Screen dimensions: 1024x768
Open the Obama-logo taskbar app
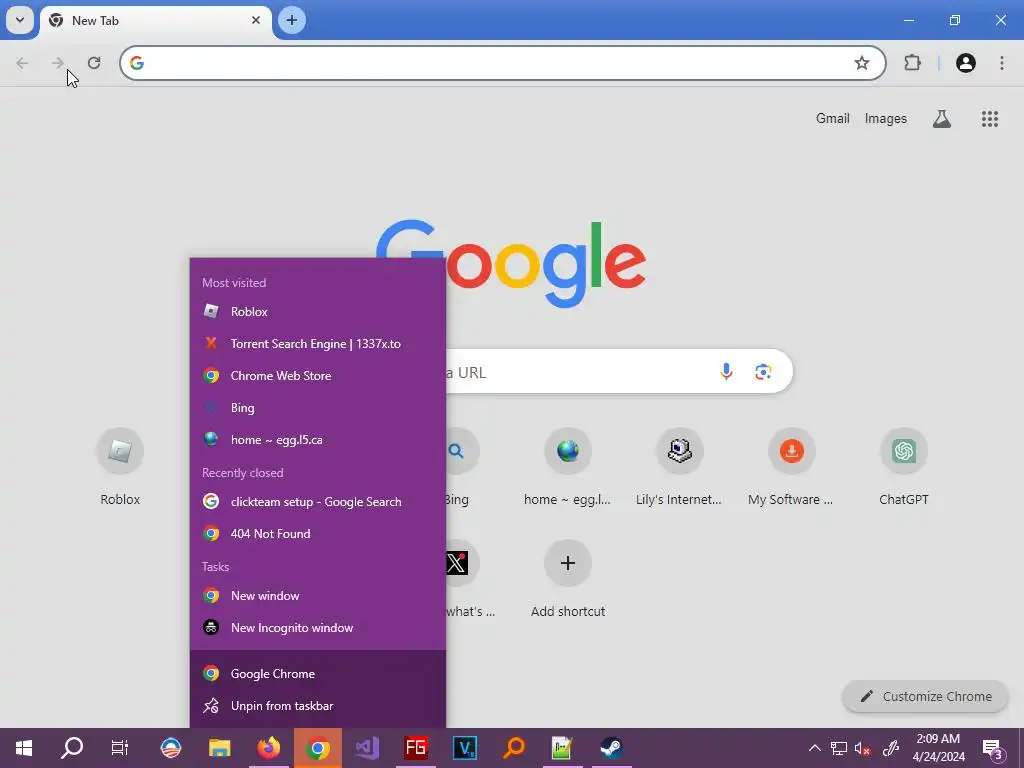tap(170, 748)
